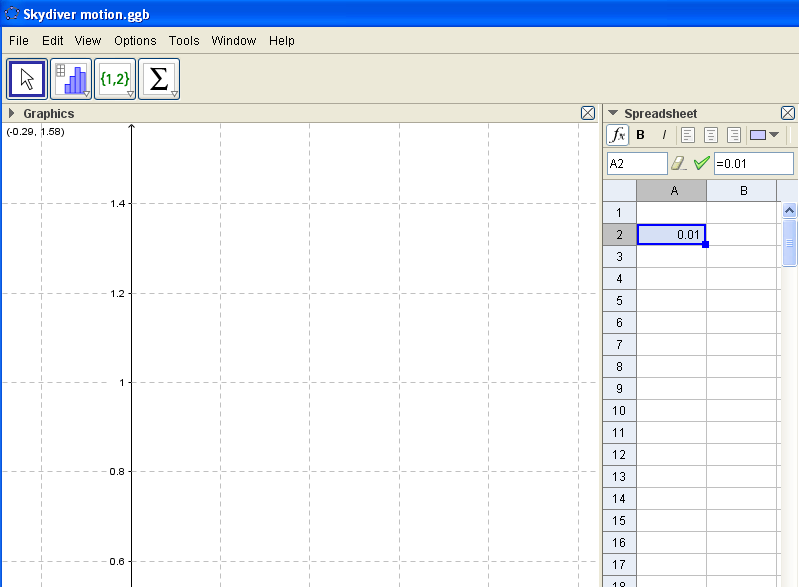Click the eraser cancel-edit icon
Screen dimensions: 799x587
(679, 164)
